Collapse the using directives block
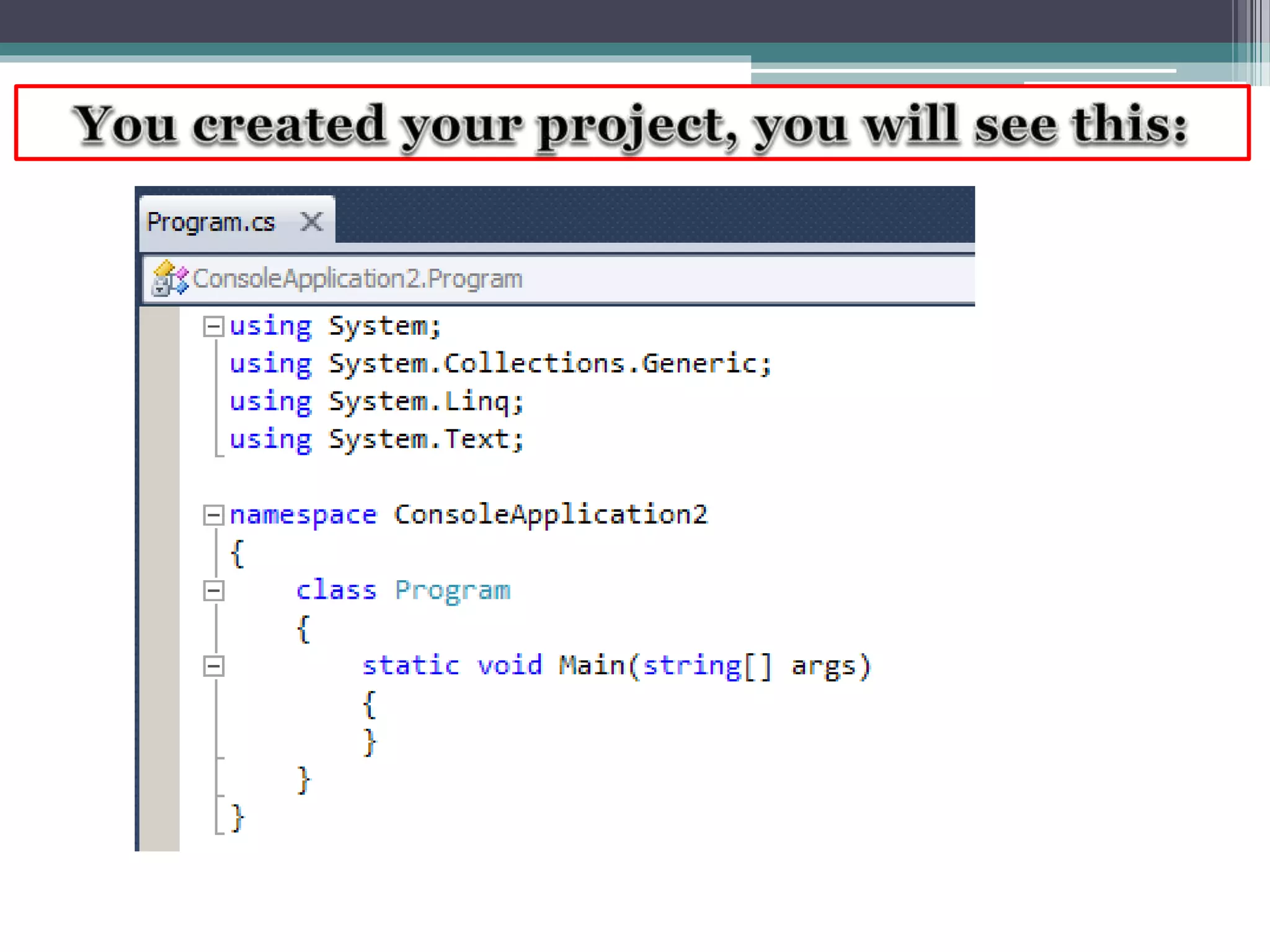The height and width of the screenshot is (952, 1270). pos(213,327)
